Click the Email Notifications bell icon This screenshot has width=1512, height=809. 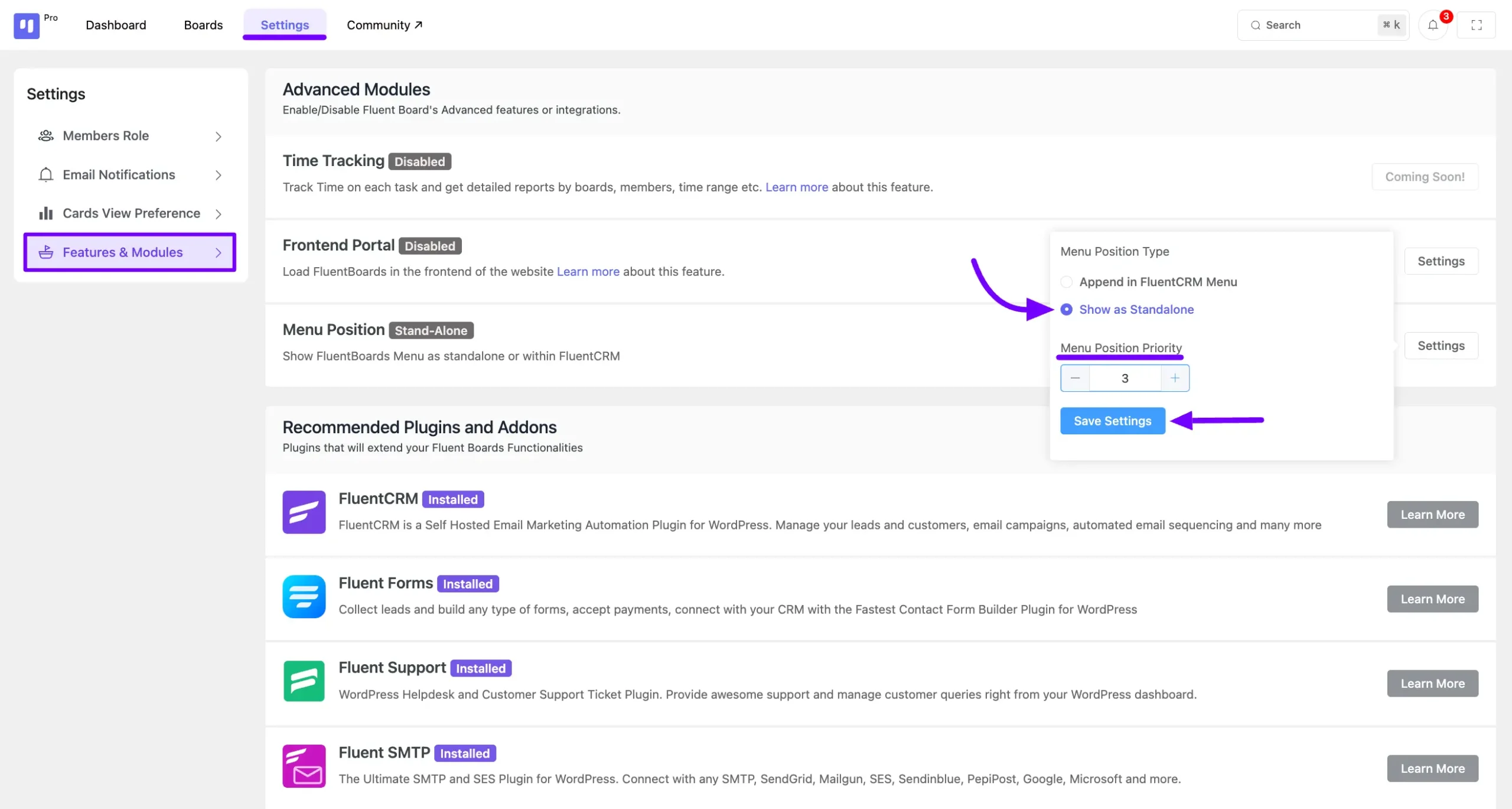point(45,175)
